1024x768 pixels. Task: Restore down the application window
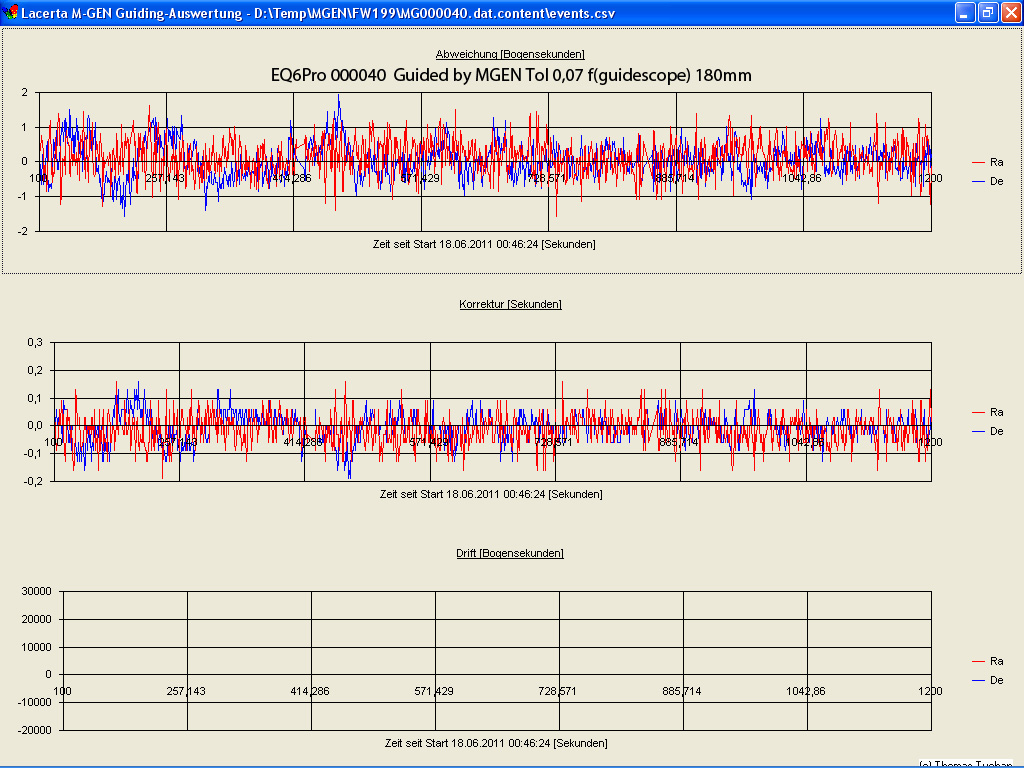[x=987, y=13]
